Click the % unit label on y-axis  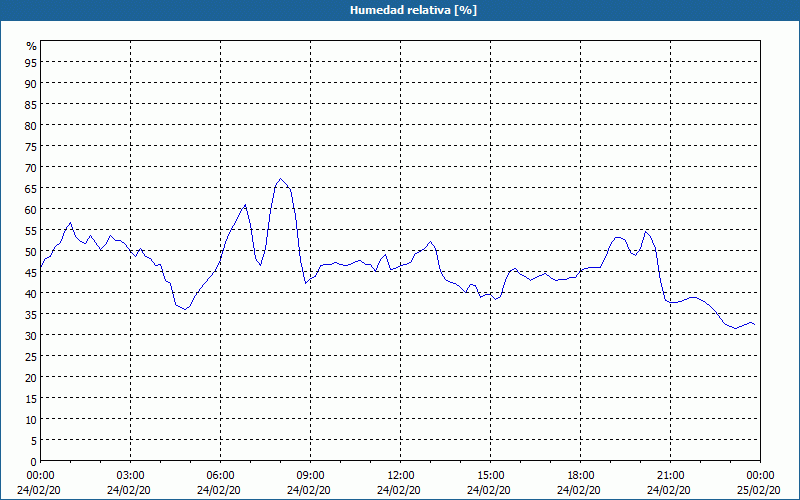[x=32, y=46]
